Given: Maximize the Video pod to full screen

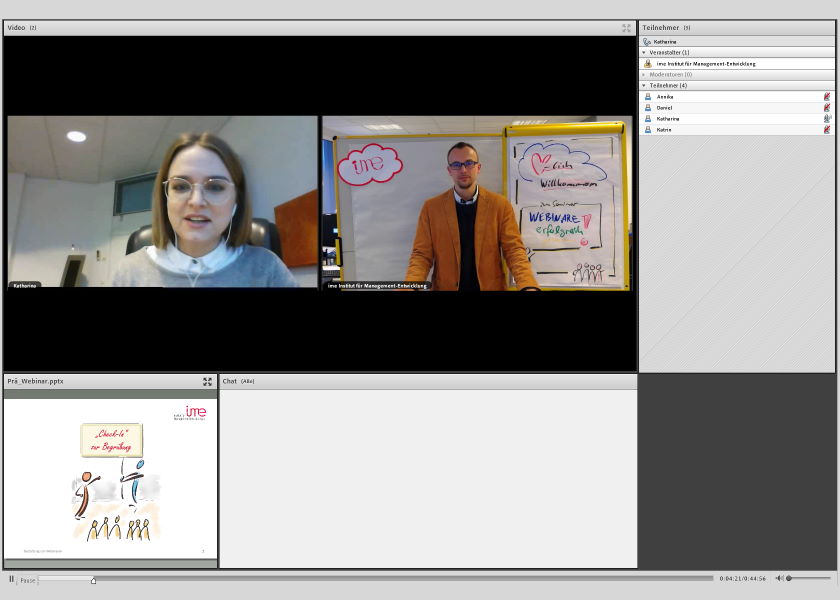Looking at the screenshot, I should pos(626,28).
